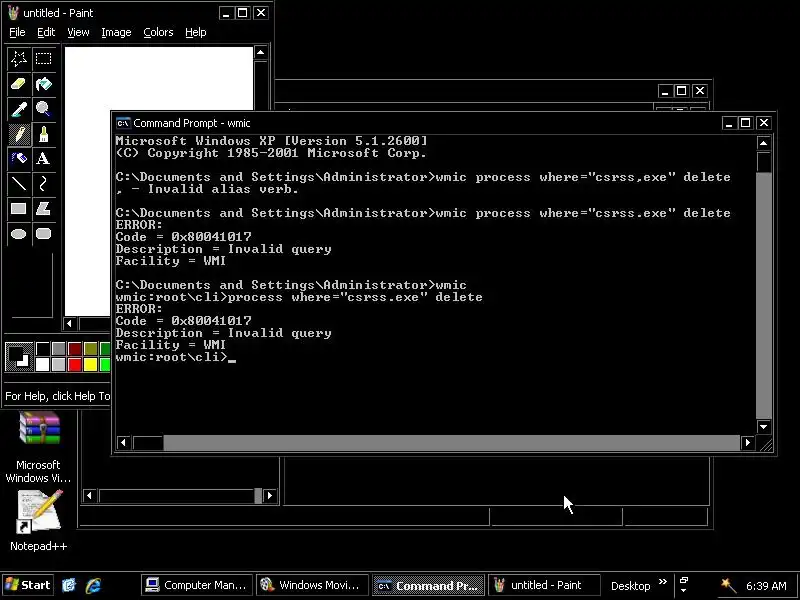800x600 pixels.
Task: Launch Internet Explorer from quick launch
Action: [x=93, y=585]
